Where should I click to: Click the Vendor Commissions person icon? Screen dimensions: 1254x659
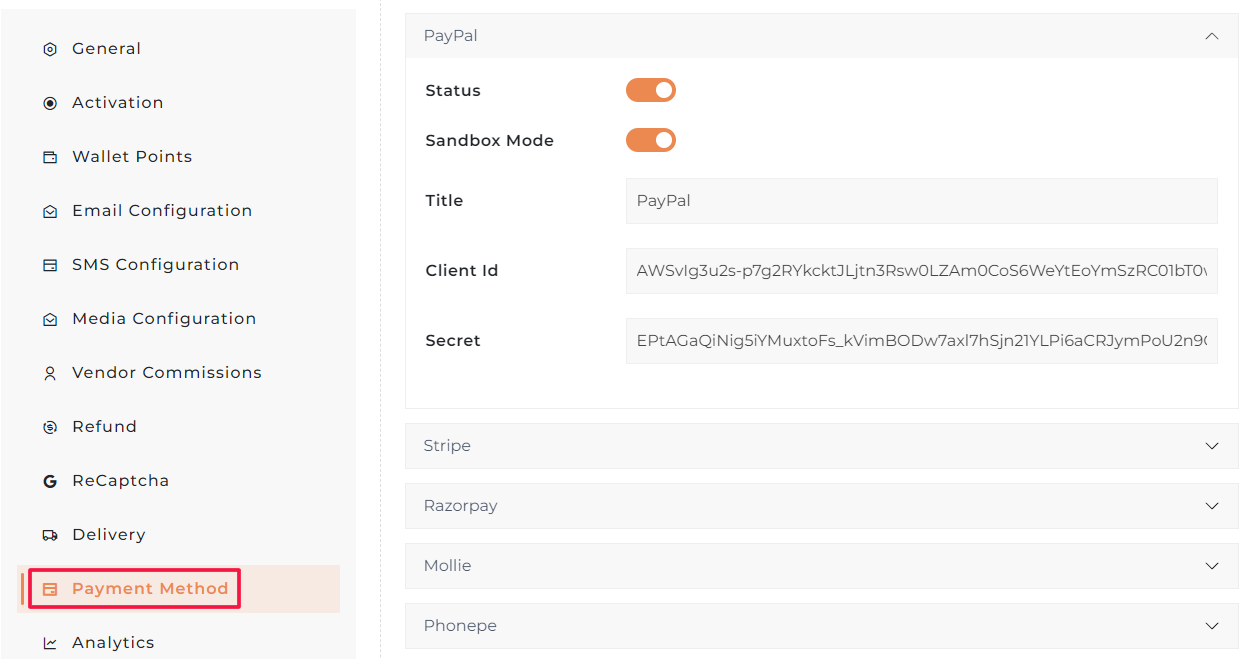point(50,373)
